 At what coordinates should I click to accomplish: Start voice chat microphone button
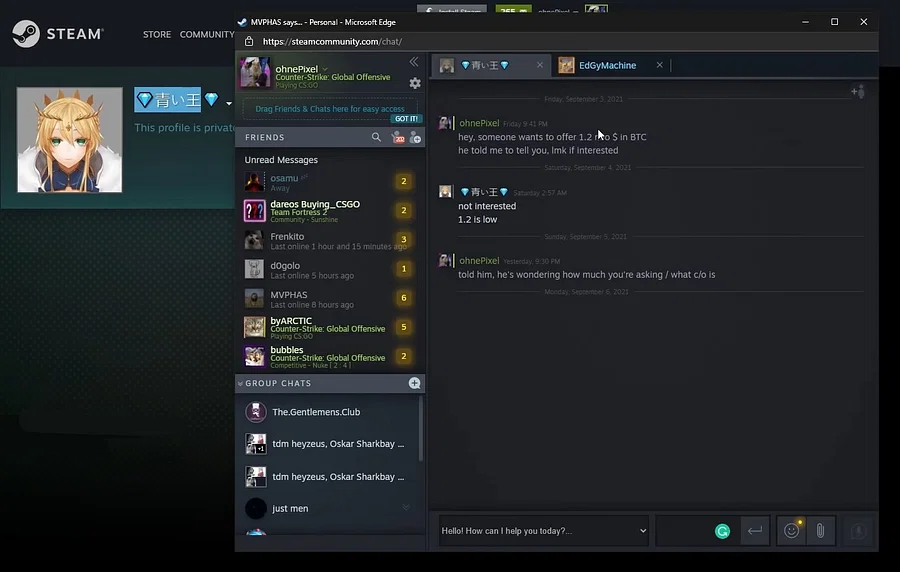pos(858,531)
